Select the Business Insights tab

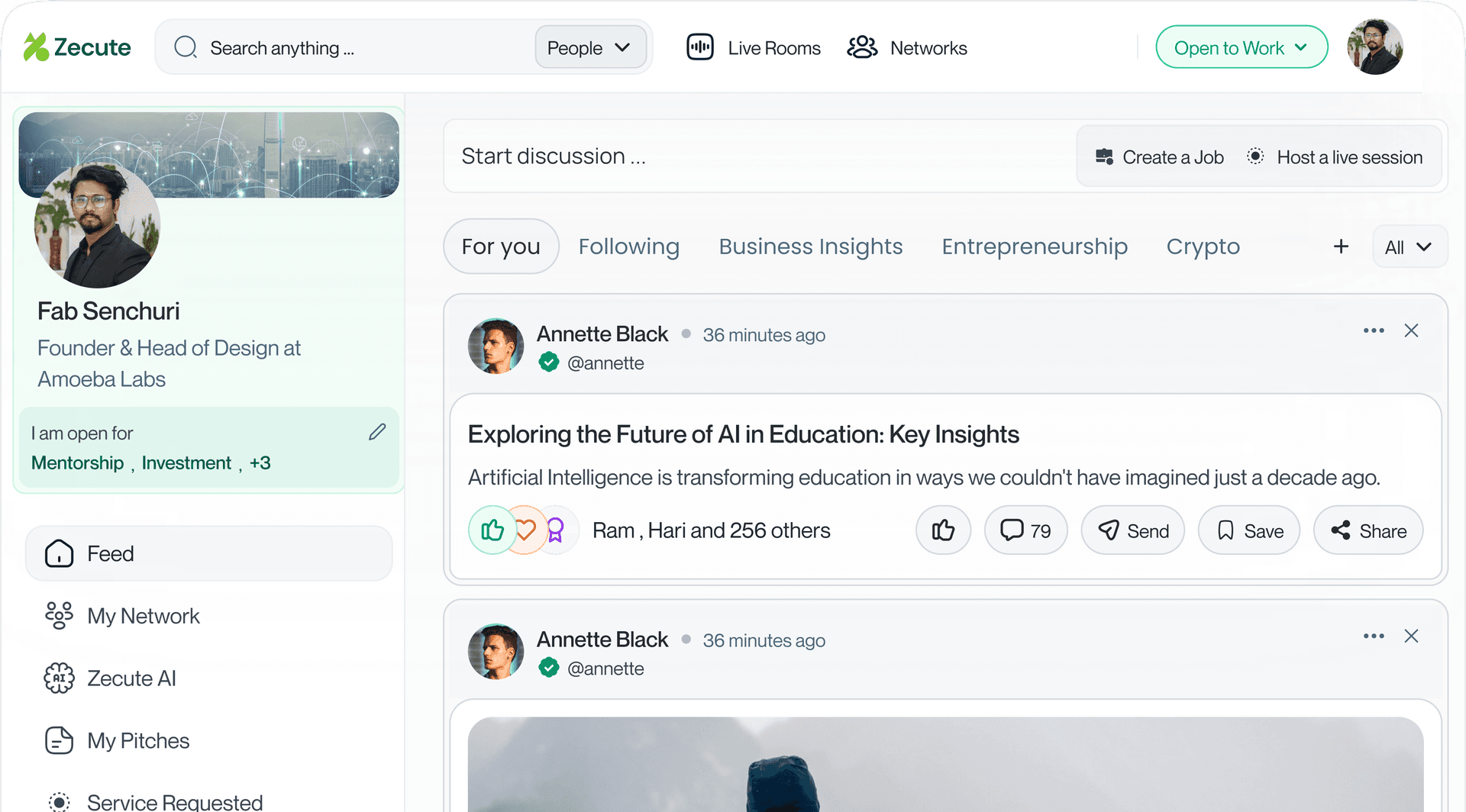click(x=810, y=246)
